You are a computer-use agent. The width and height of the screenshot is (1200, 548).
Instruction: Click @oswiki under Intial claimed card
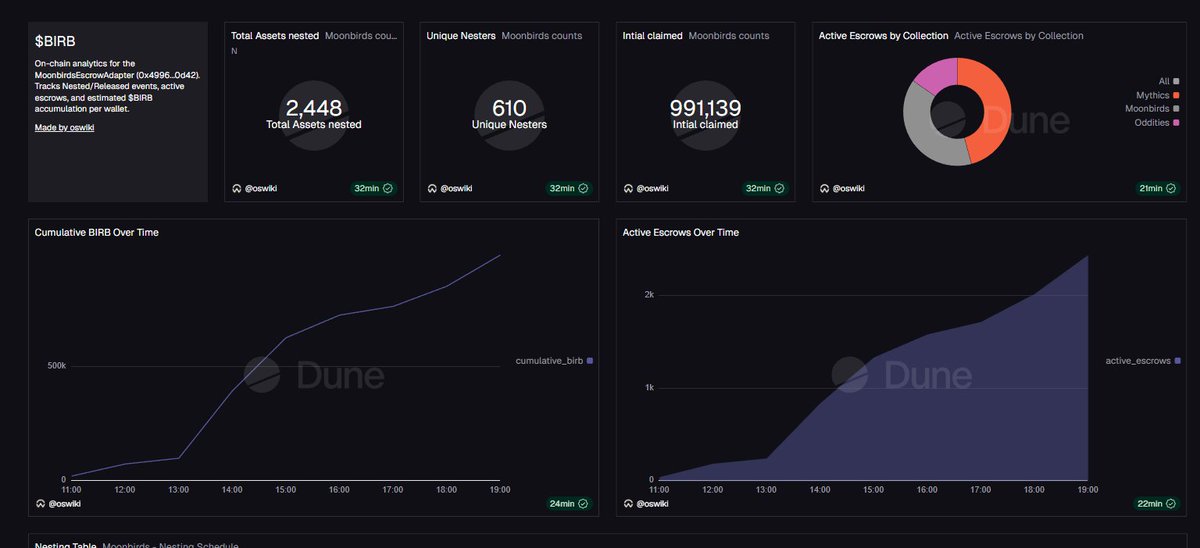click(652, 188)
